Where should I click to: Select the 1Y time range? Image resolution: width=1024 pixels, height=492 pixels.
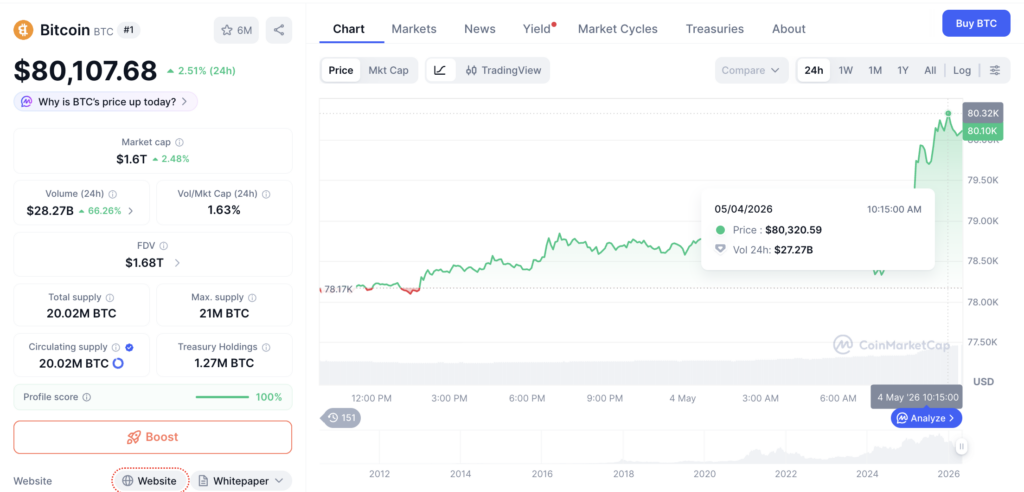click(x=903, y=71)
